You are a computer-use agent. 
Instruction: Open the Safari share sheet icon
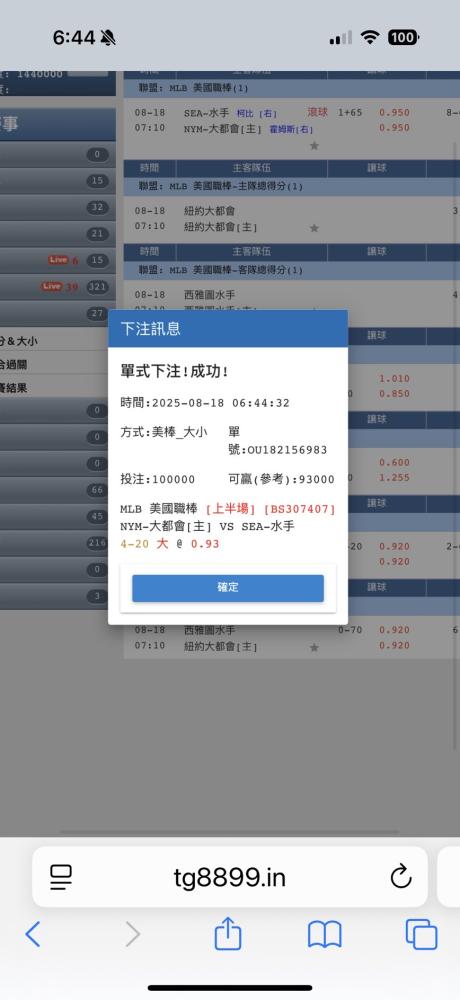(228, 933)
